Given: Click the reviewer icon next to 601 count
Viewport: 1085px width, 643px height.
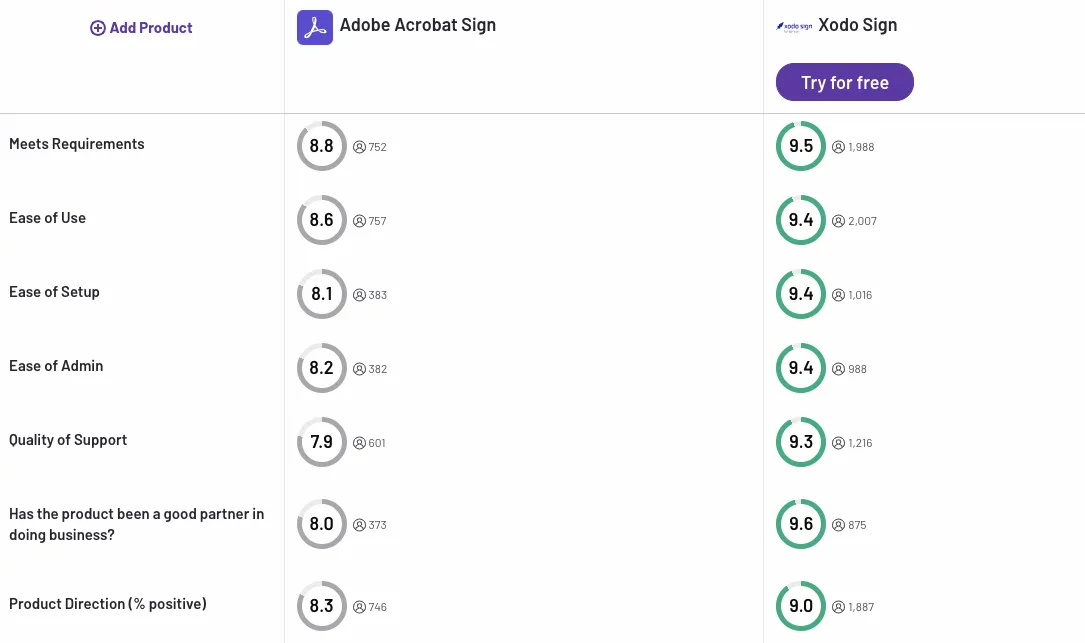Looking at the screenshot, I should tap(359, 443).
